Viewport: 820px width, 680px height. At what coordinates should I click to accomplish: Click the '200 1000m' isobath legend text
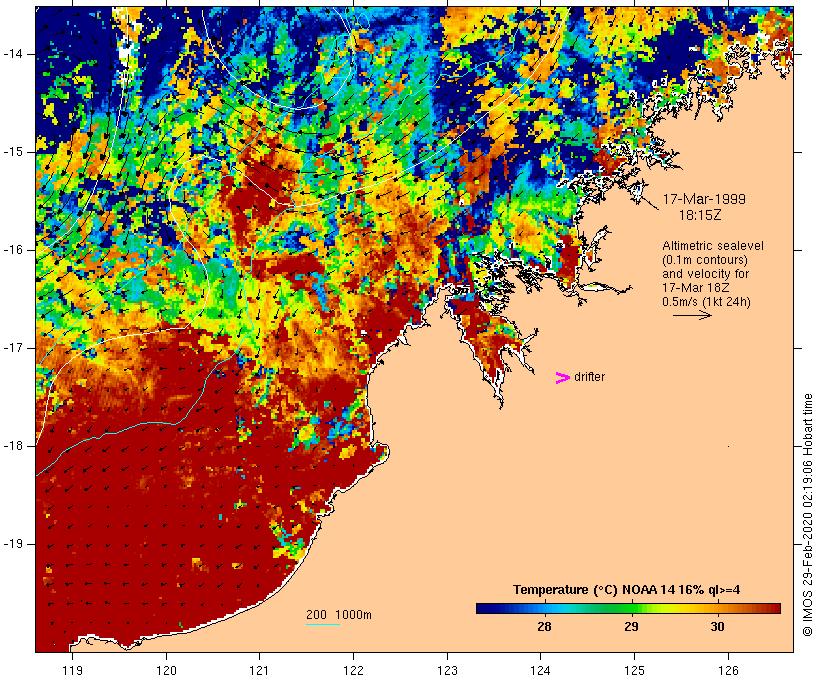[x=339, y=615]
